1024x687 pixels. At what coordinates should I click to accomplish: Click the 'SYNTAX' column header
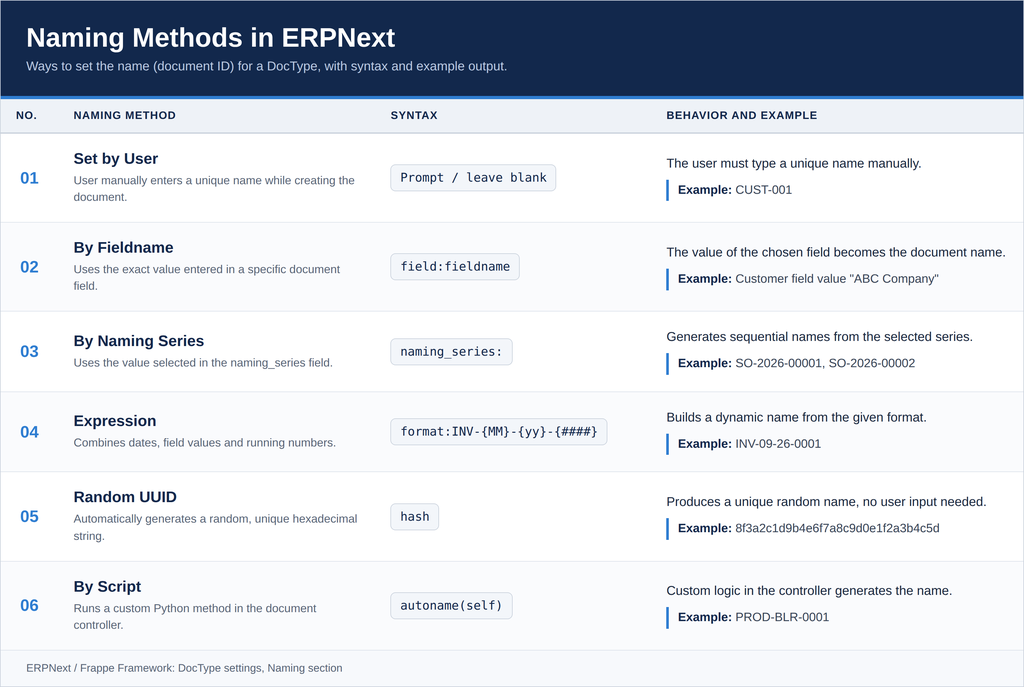pos(414,116)
